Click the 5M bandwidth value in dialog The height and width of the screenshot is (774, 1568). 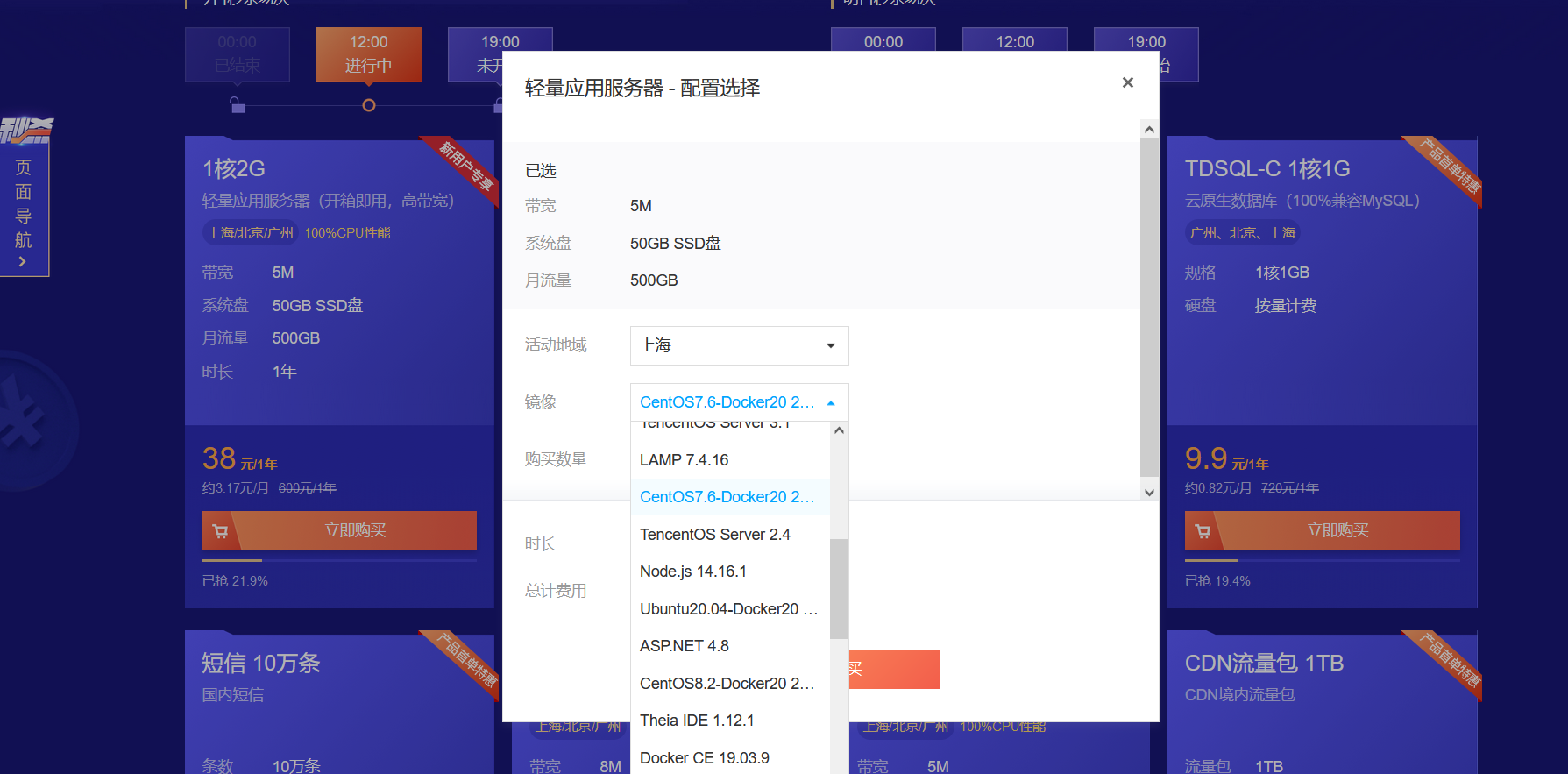641,206
